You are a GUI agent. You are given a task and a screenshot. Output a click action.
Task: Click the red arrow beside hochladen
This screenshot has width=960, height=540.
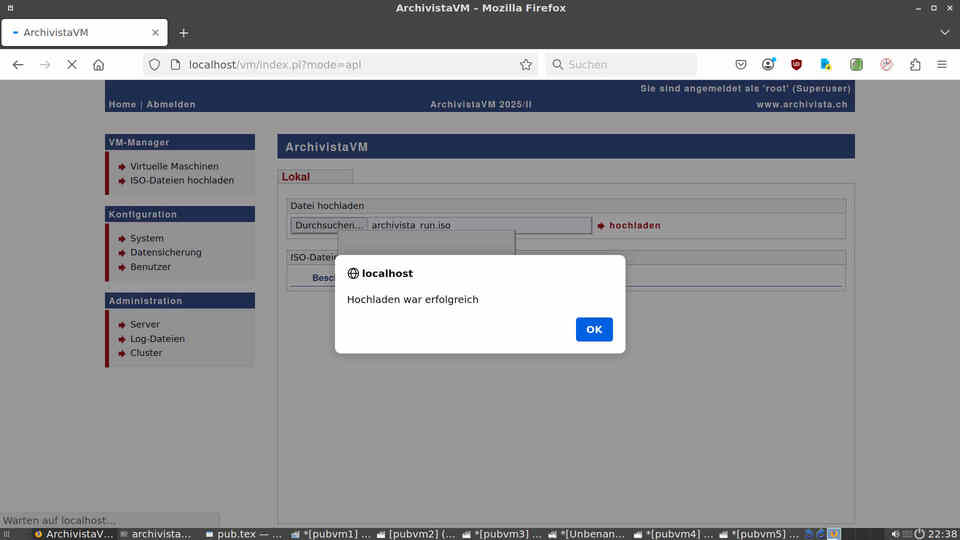pyautogui.click(x=601, y=226)
